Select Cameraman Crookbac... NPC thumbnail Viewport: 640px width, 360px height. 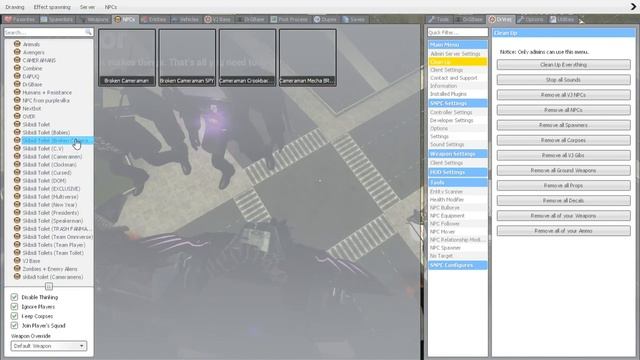point(247,57)
